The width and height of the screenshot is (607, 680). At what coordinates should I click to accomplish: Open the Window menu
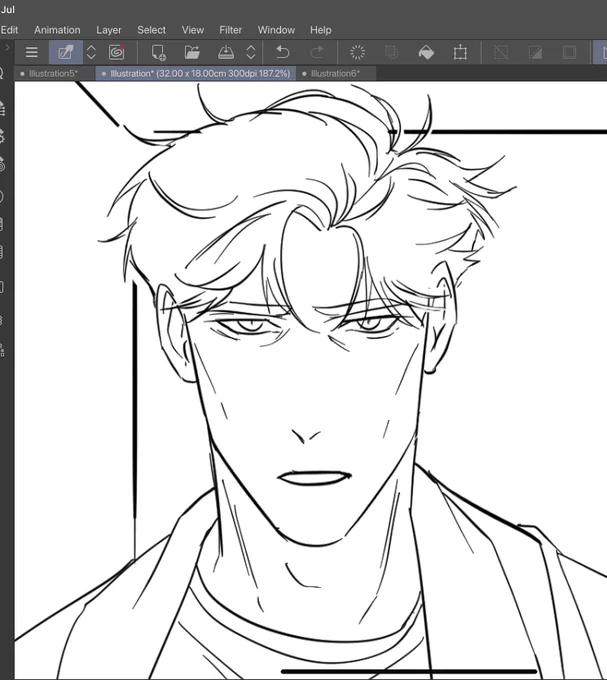tap(276, 30)
